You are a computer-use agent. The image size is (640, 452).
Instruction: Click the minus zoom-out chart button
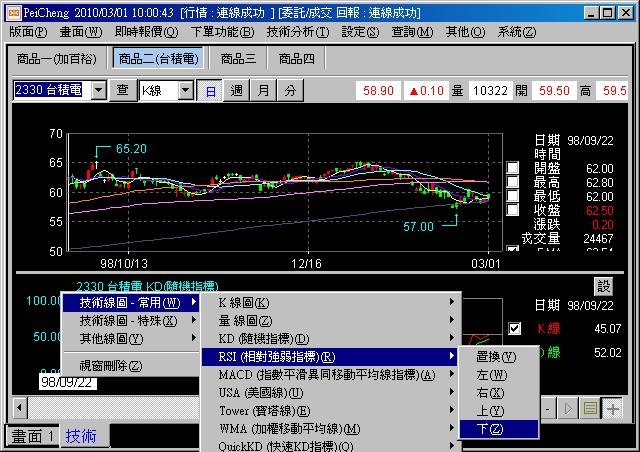[x=549, y=409]
